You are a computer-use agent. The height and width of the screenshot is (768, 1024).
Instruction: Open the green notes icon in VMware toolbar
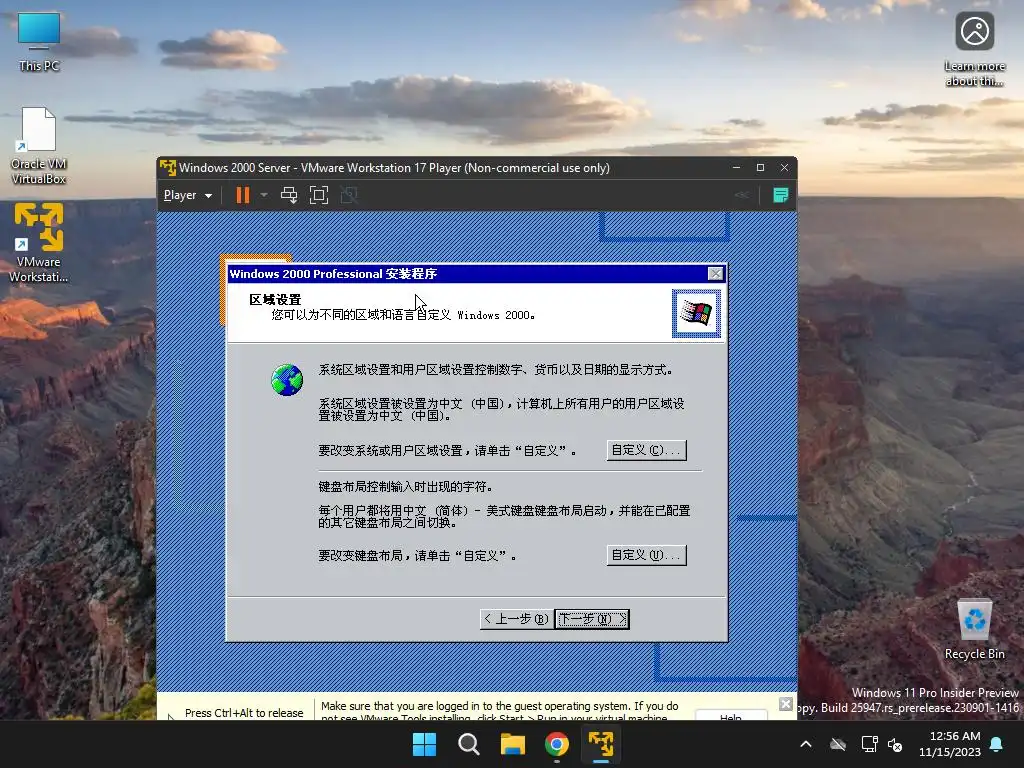780,195
